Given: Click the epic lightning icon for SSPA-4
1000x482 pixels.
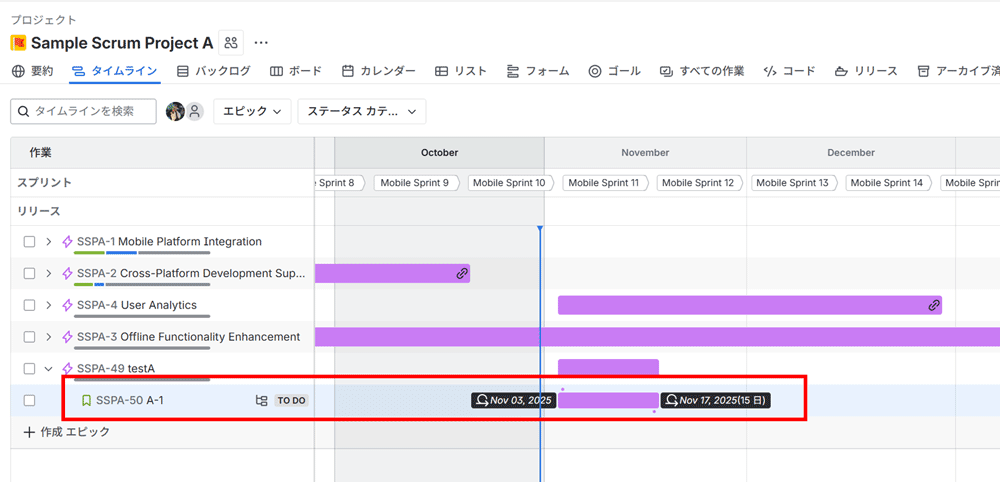Looking at the screenshot, I should point(67,305).
